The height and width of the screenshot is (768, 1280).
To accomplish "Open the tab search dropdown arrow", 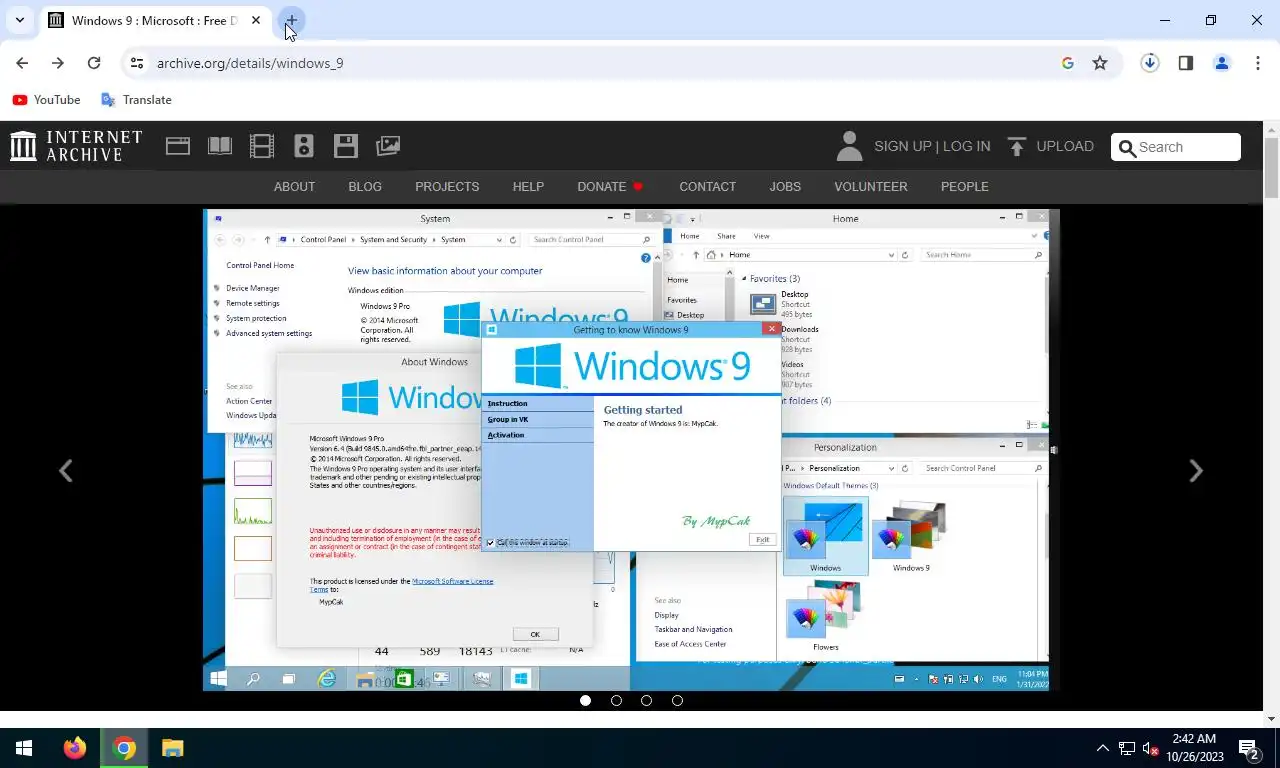I will coord(19,20).
